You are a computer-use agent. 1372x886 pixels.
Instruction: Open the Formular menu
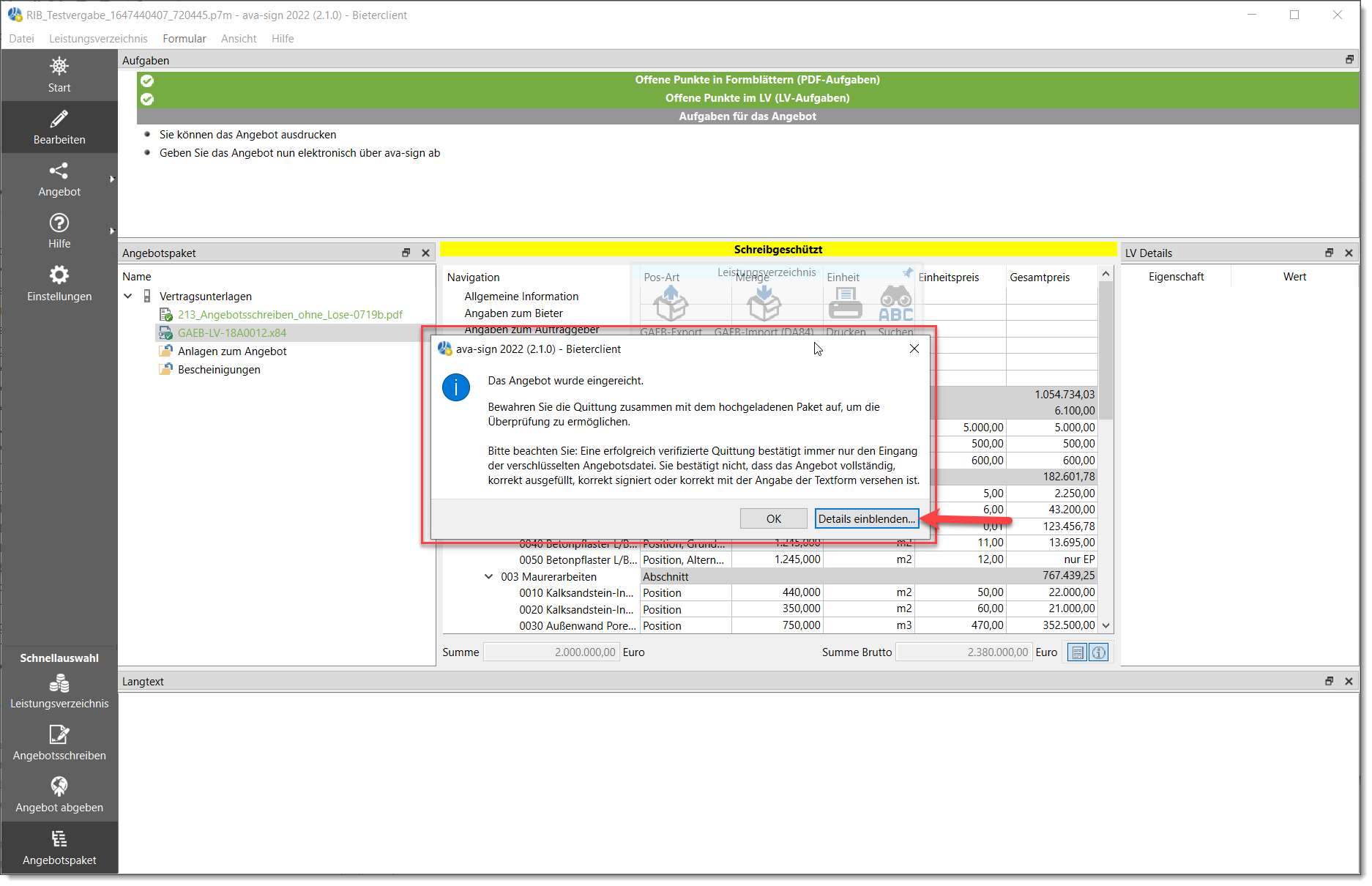point(184,39)
